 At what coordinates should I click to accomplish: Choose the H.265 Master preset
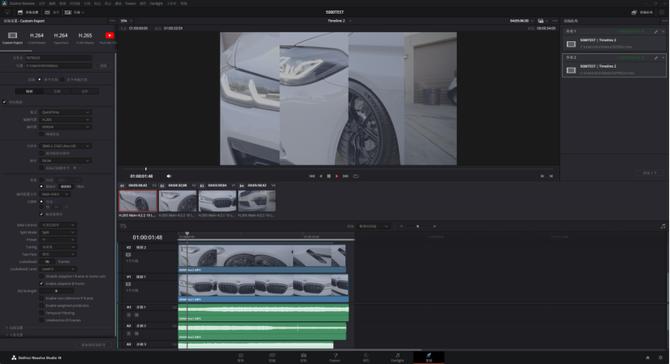pyautogui.click(x=85, y=37)
